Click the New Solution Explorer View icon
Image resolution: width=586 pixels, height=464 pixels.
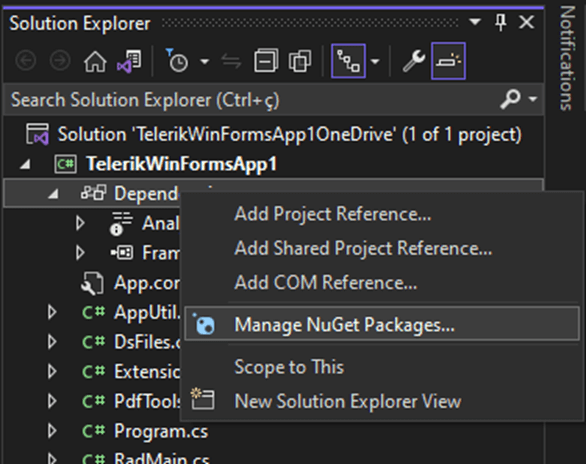[203, 399]
